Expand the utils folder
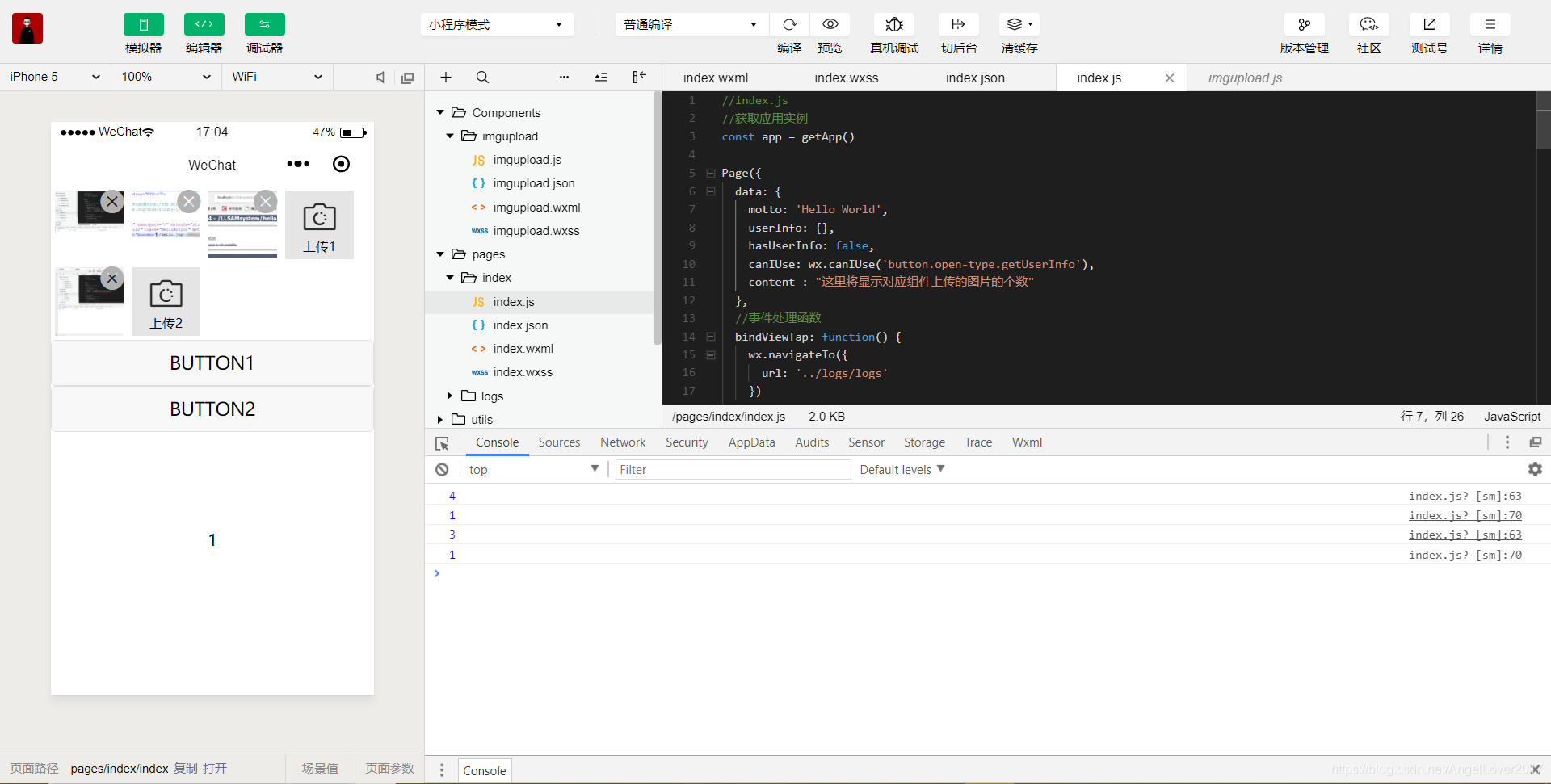The width and height of the screenshot is (1551, 784). coord(440,419)
